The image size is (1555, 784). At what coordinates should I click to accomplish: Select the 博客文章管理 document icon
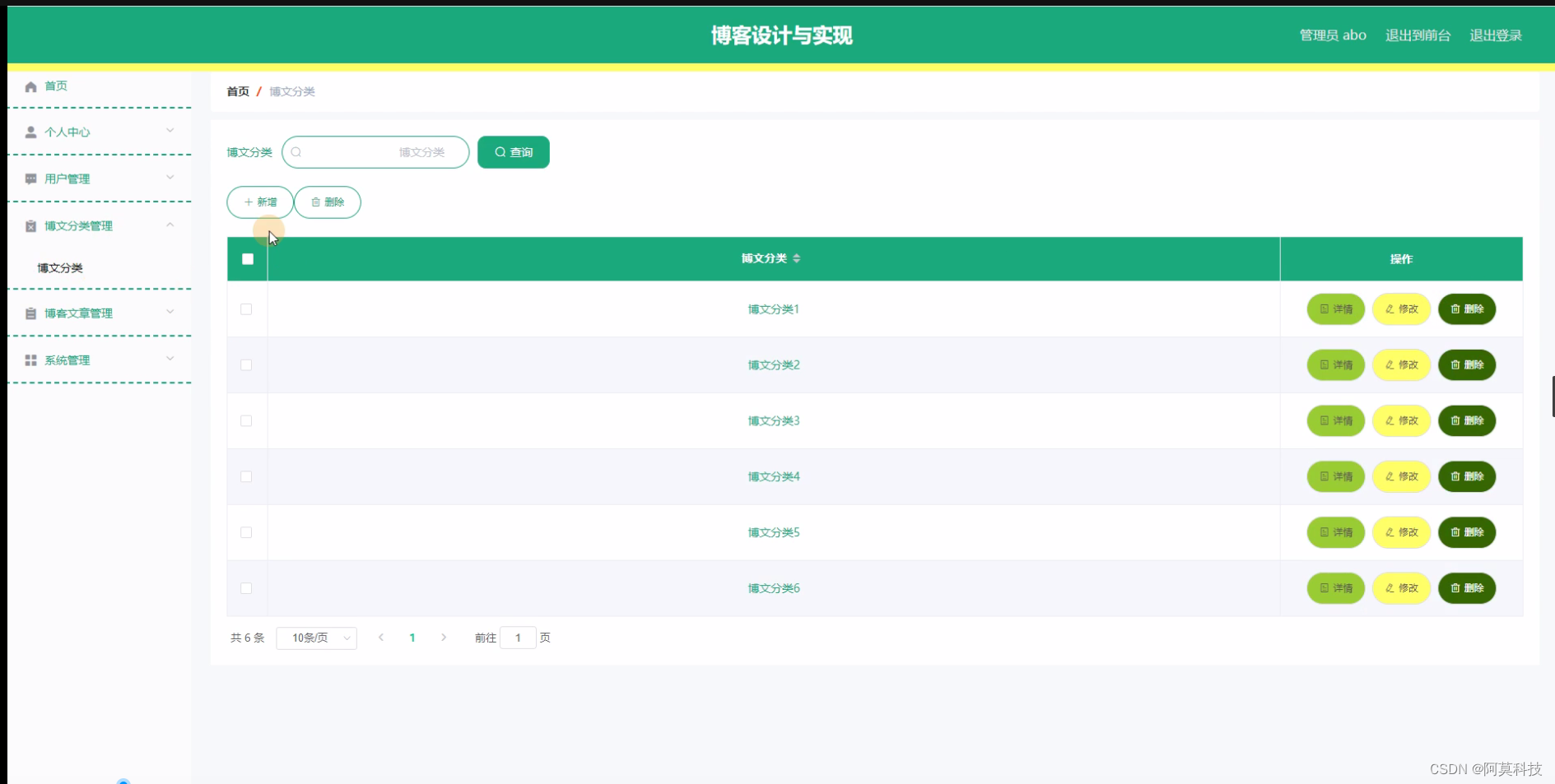click(30, 313)
